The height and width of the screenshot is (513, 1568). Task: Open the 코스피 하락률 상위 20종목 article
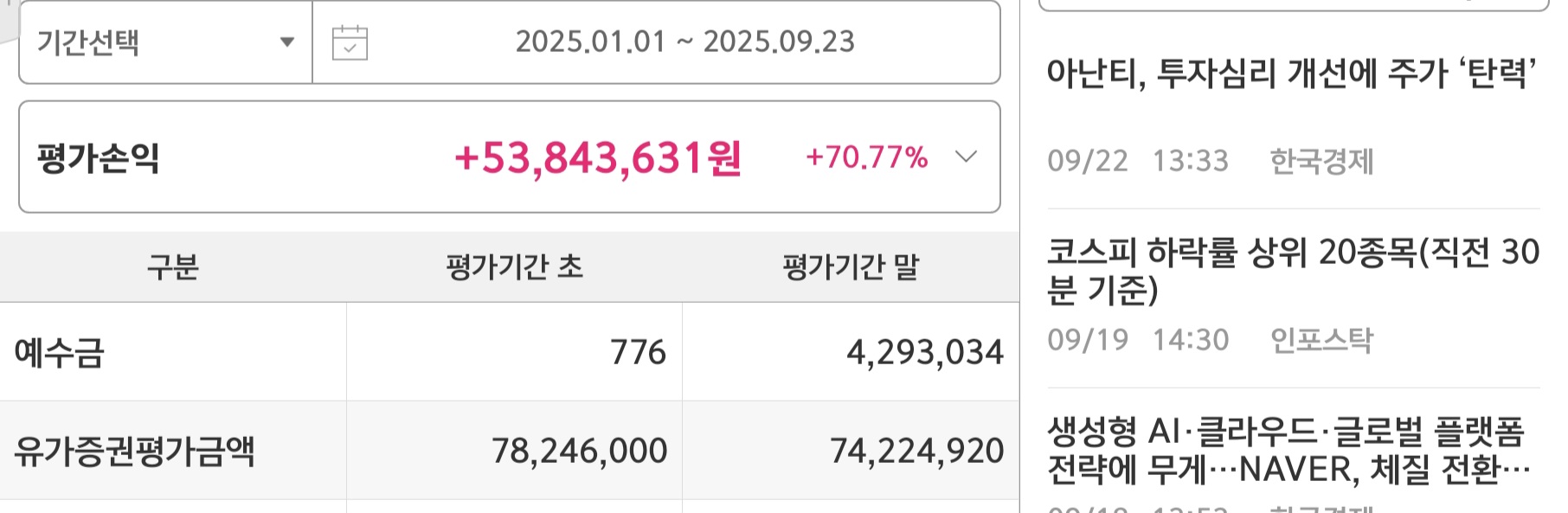(1293, 271)
